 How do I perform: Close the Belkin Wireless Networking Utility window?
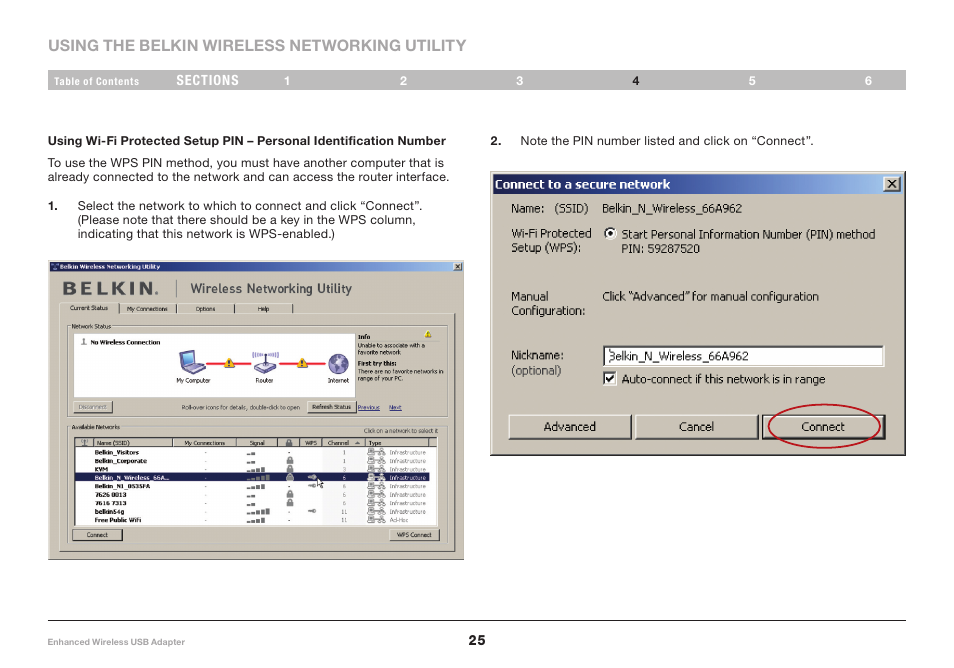(x=458, y=266)
